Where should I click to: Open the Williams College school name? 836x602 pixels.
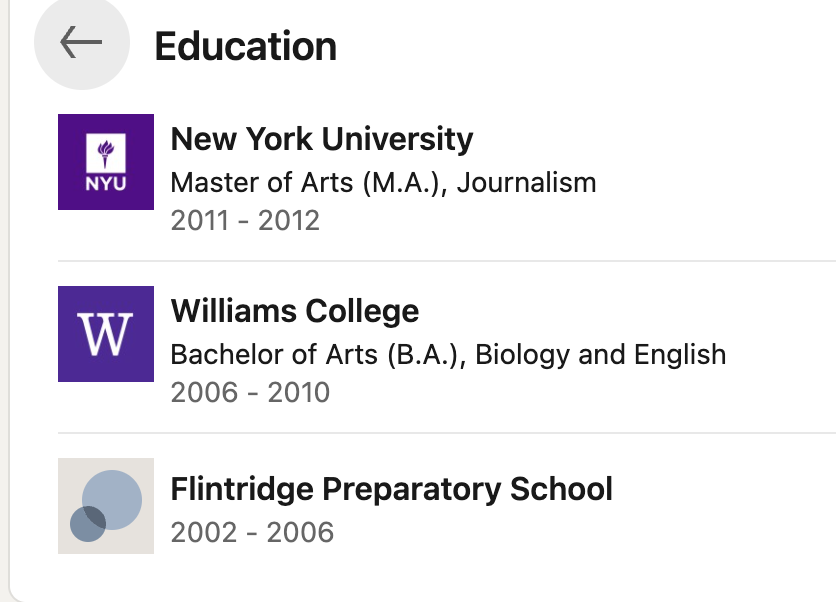pos(295,311)
